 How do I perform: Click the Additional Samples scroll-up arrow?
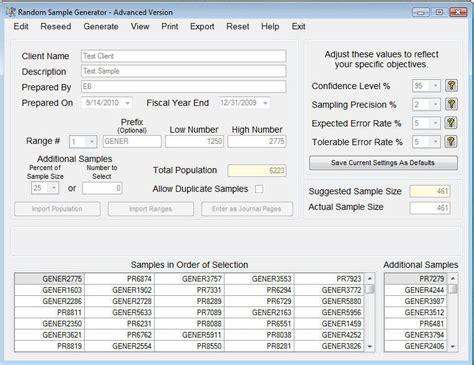click(453, 278)
